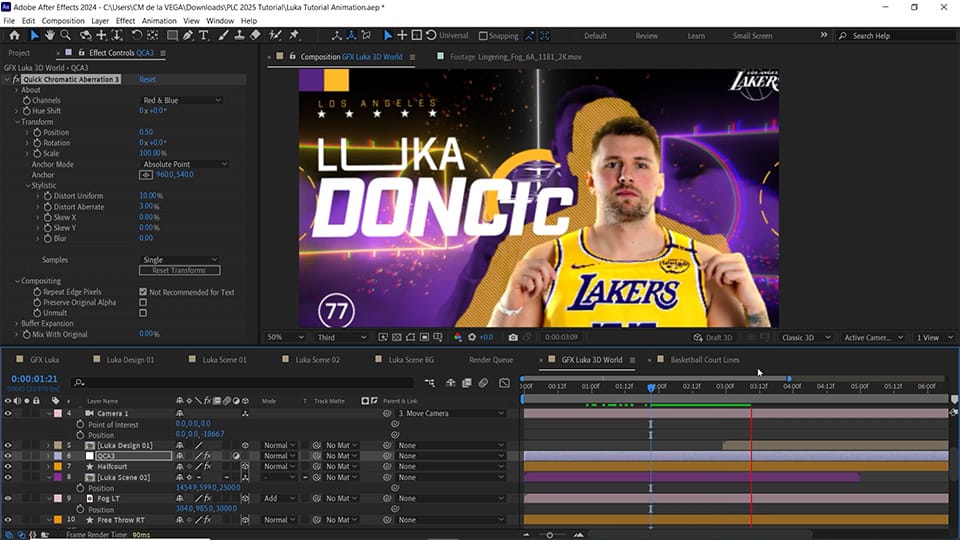The image size is (960, 540).
Task: Click the current time 0:00:01:21 display
Action: coord(34,379)
